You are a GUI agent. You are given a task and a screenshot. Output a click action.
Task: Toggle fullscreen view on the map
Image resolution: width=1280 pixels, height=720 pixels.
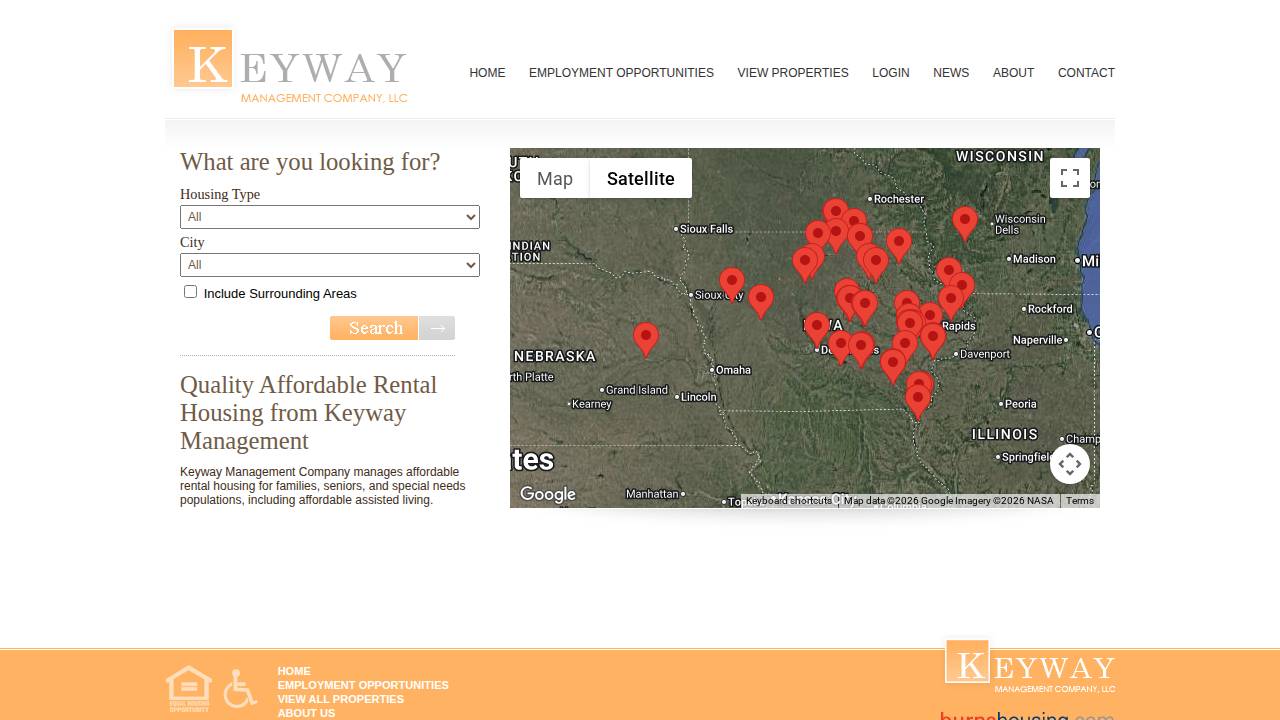coord(1069,178)
